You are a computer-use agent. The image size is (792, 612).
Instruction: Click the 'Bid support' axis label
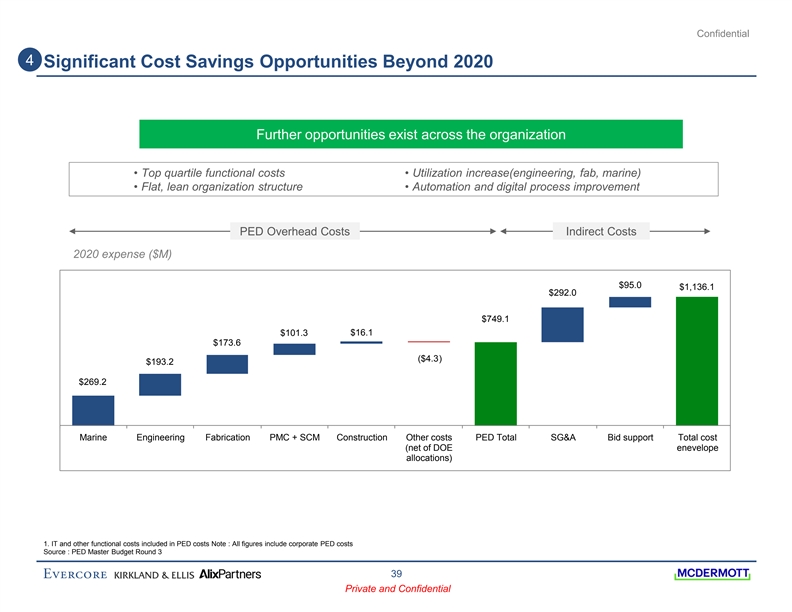[629, 437]
